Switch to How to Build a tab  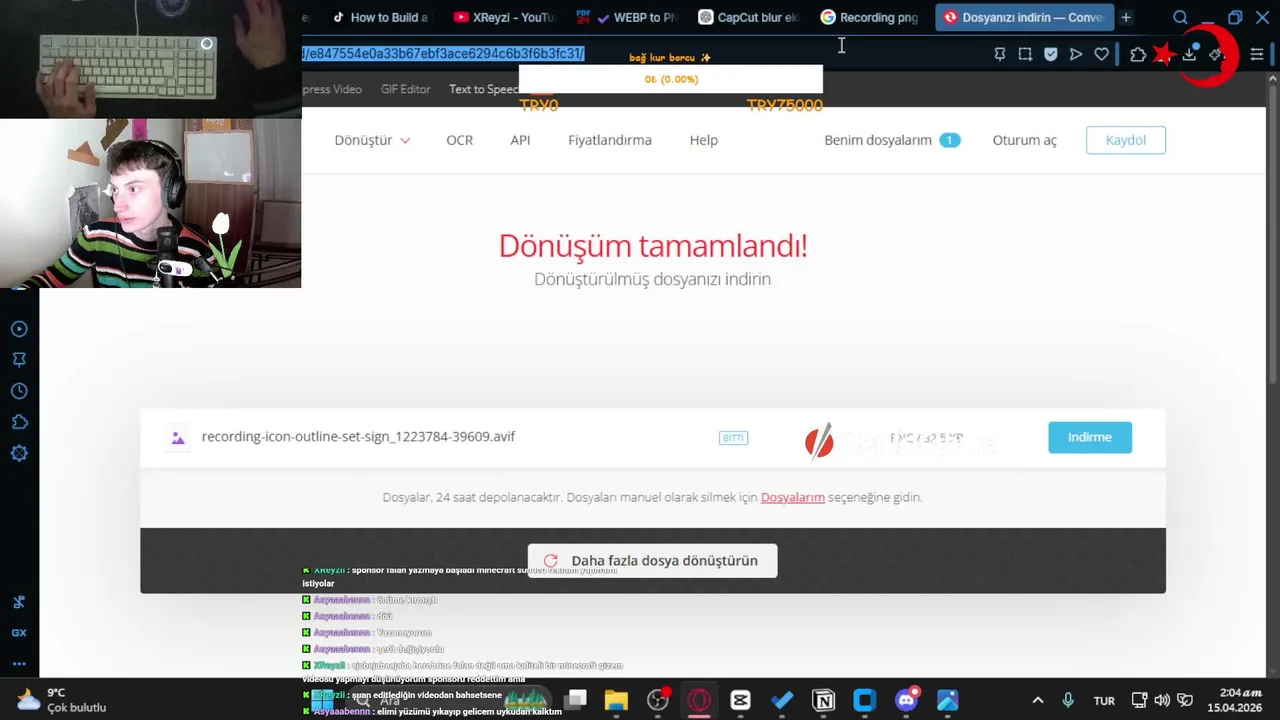tap(380, 17)
